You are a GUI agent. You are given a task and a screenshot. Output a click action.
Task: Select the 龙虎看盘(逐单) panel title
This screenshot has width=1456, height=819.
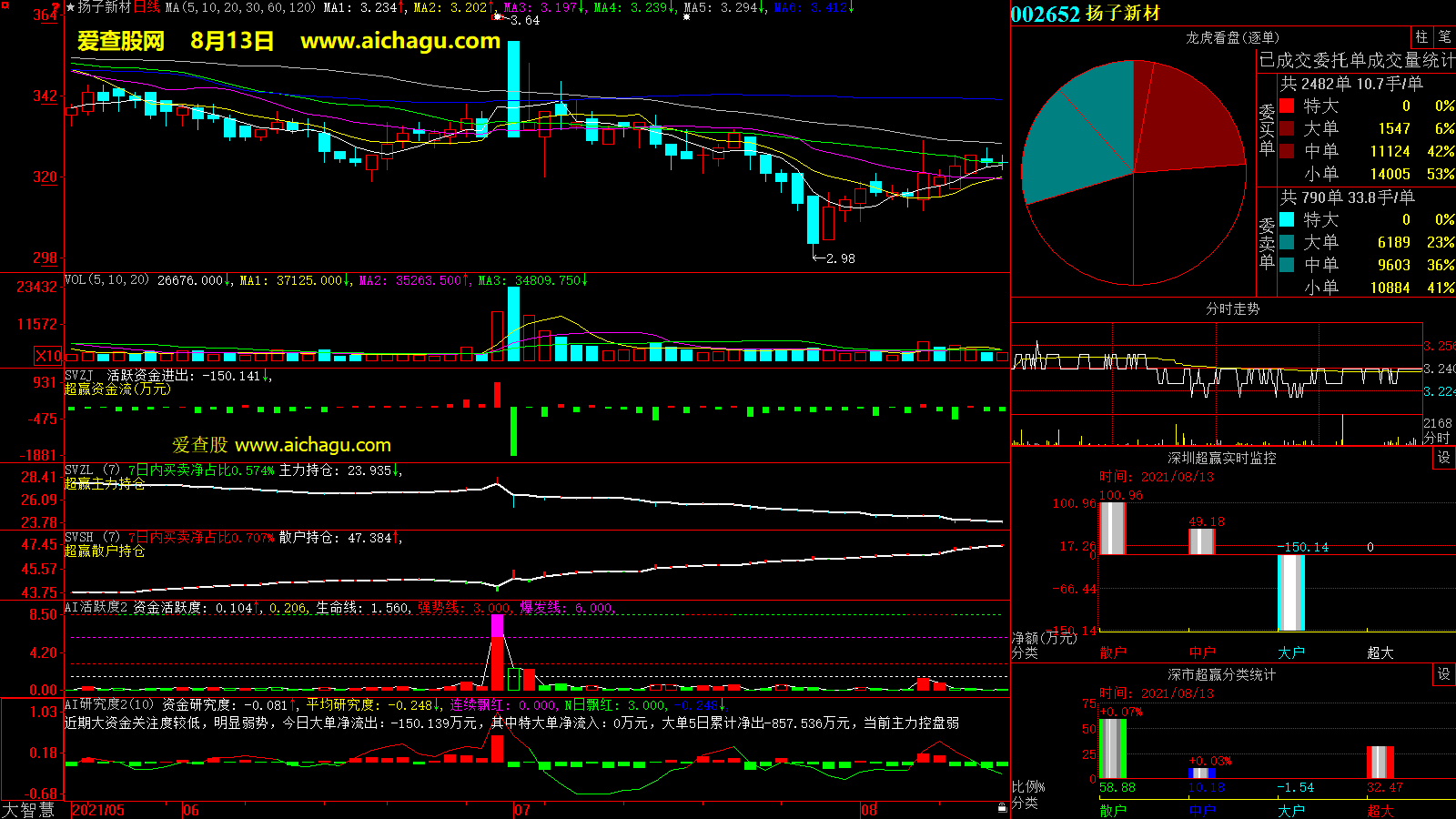click(1232, 37)
